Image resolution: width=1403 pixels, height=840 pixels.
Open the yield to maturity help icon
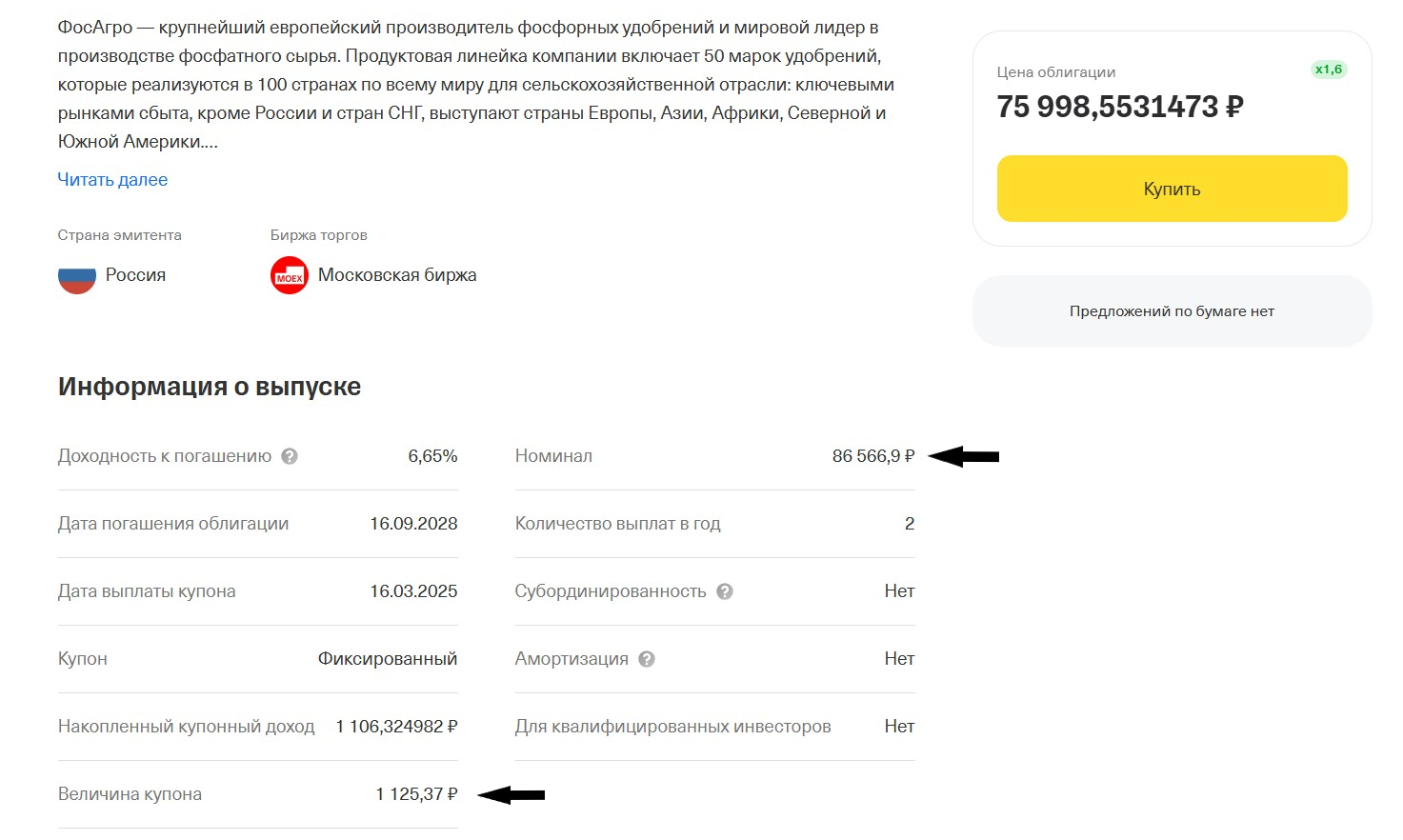(x=290, y=456)
